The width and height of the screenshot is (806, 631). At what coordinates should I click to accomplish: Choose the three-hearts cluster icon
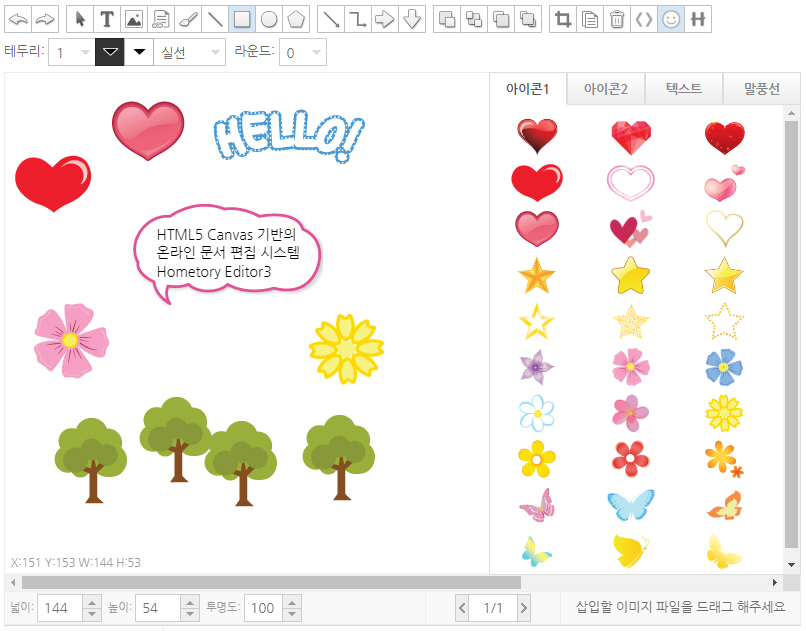[631, 229]
